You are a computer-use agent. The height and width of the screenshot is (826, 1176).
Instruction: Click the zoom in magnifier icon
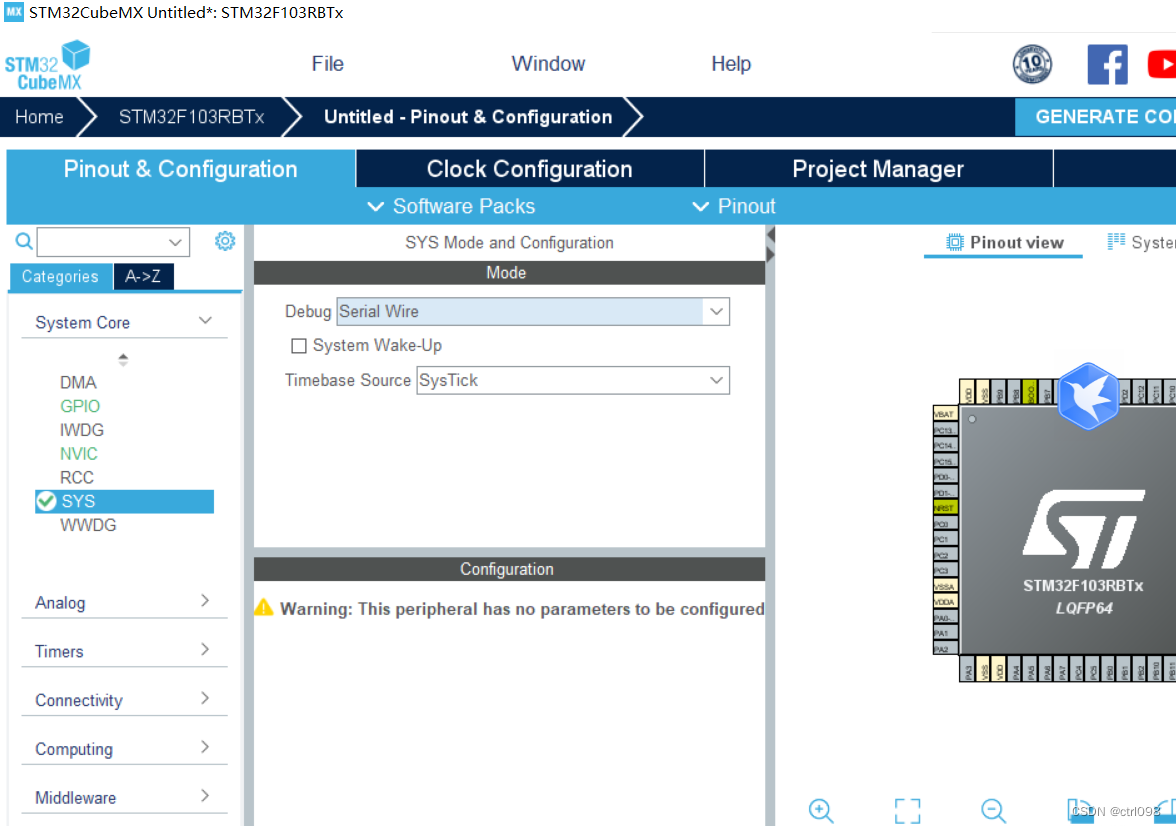point(820,810)
